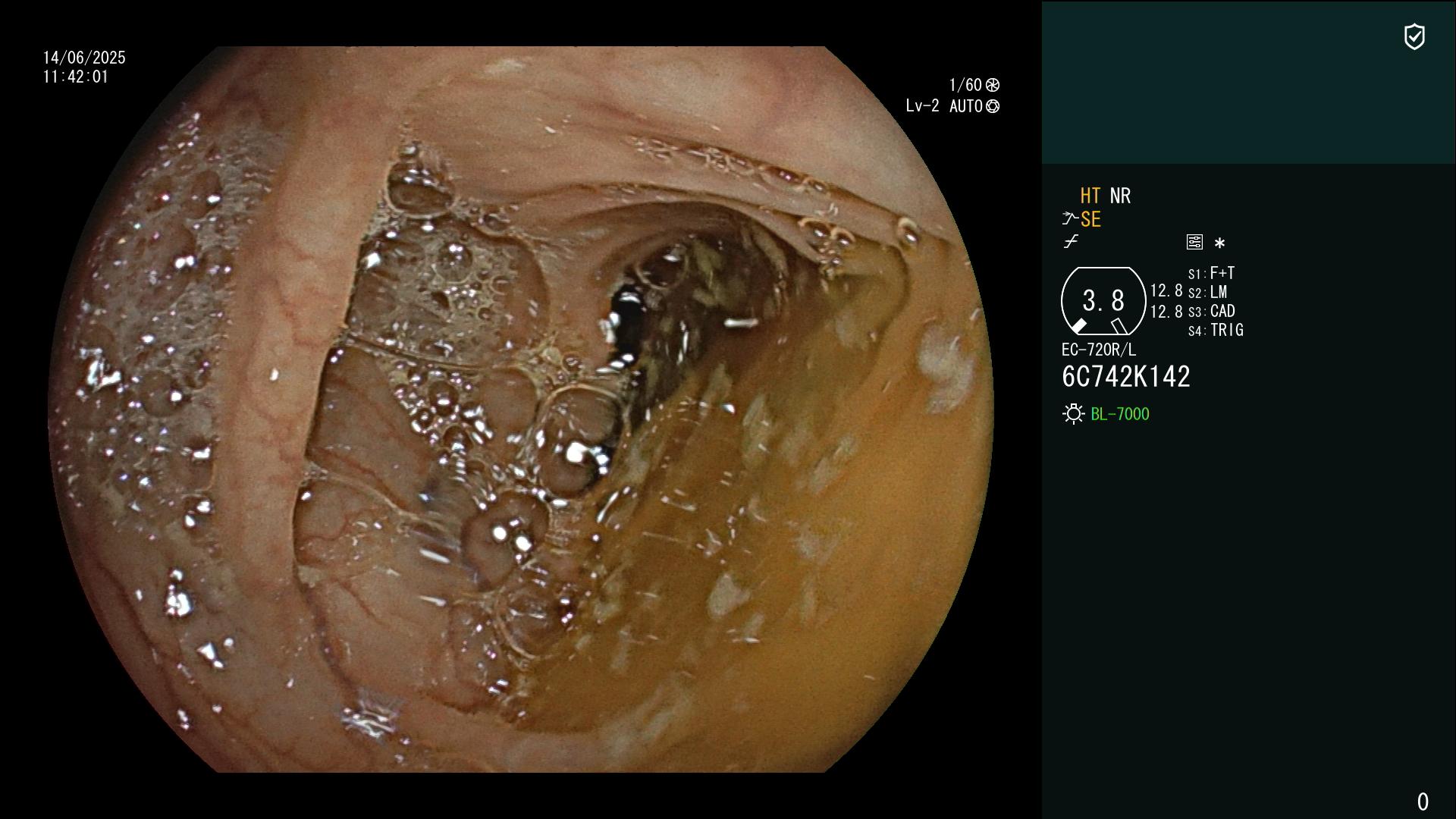Click the image counter 0
This screenshot has width=1456, height=819.
click(x=1423, y=802)
